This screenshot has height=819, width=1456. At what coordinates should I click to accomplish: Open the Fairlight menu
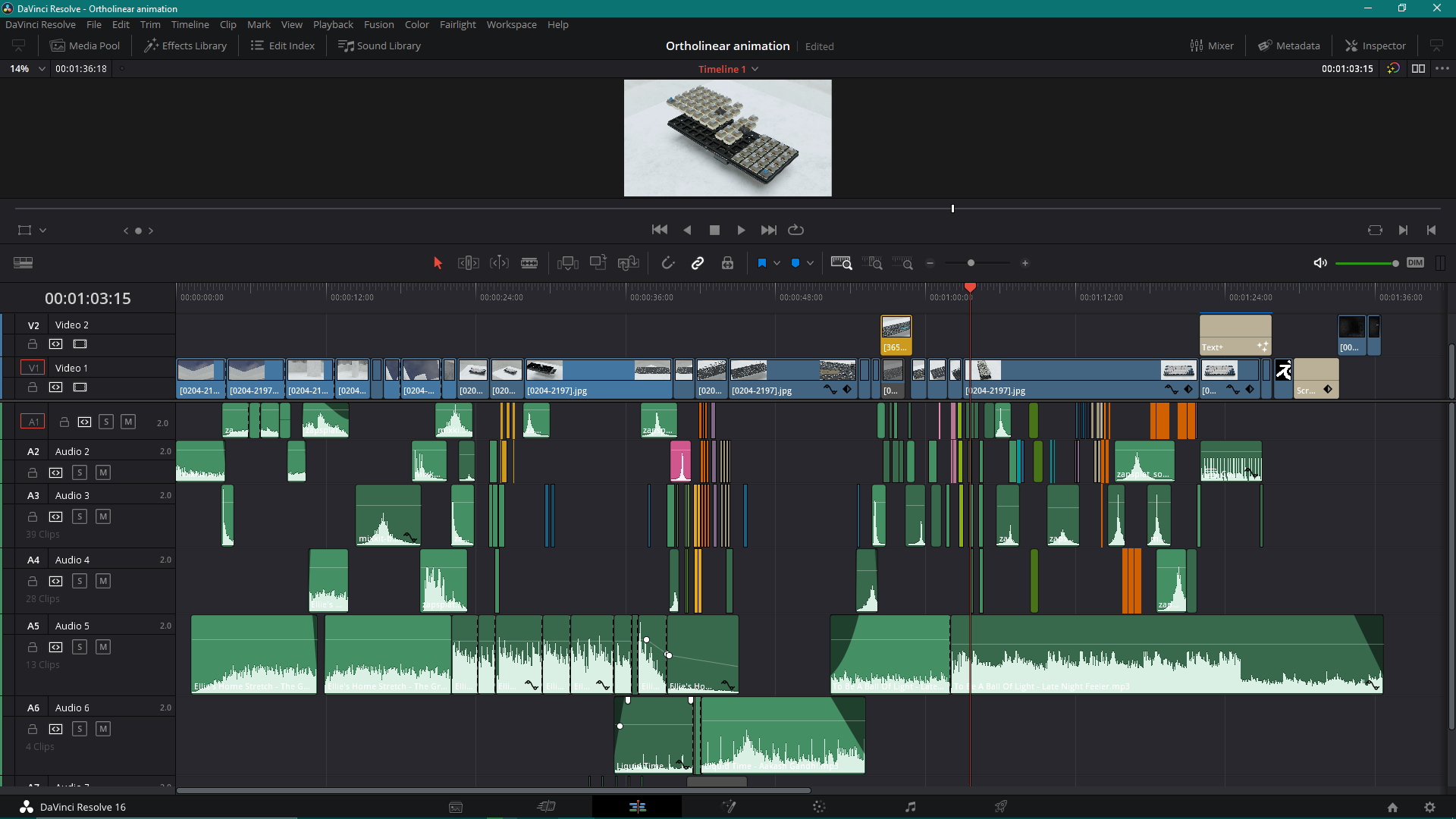458,24
